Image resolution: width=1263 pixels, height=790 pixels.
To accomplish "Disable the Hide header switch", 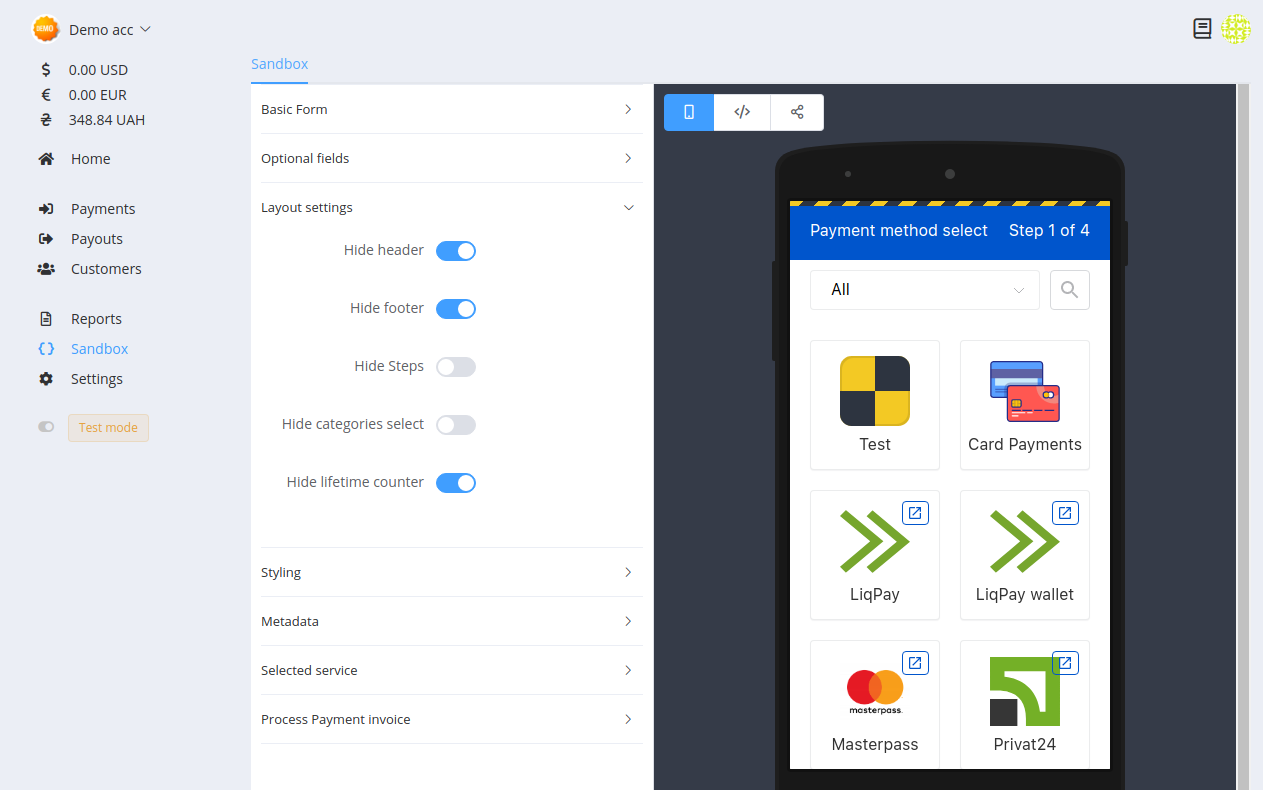I will click(456, 251).
